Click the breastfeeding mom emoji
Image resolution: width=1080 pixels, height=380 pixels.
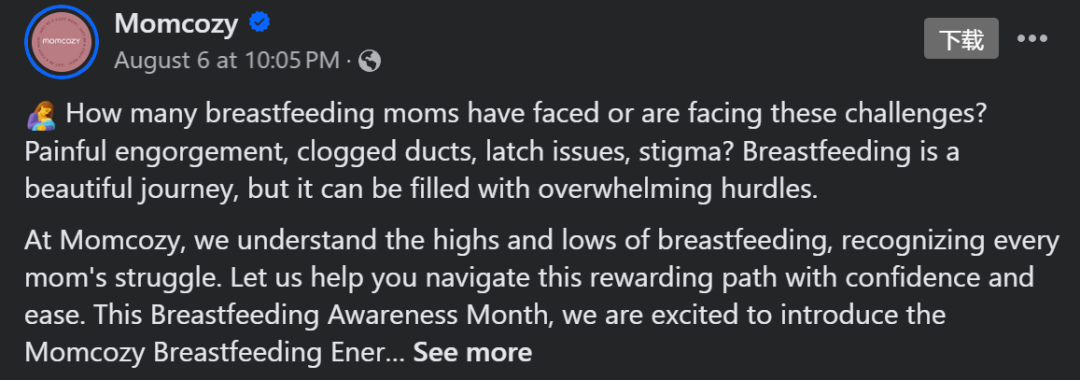point(41,116)
